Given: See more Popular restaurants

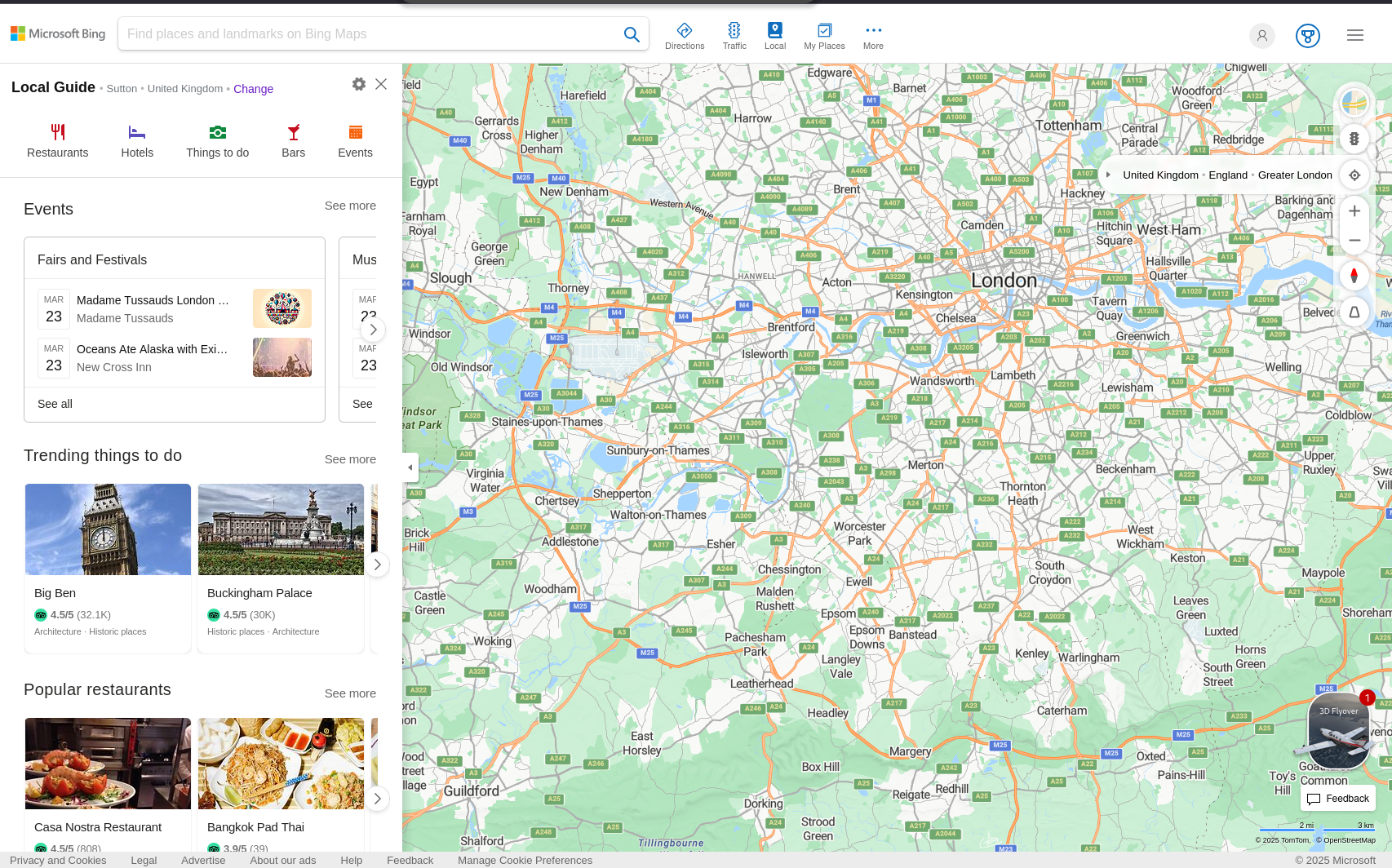Looking at the screenshot, I should [x=350, y=693].
